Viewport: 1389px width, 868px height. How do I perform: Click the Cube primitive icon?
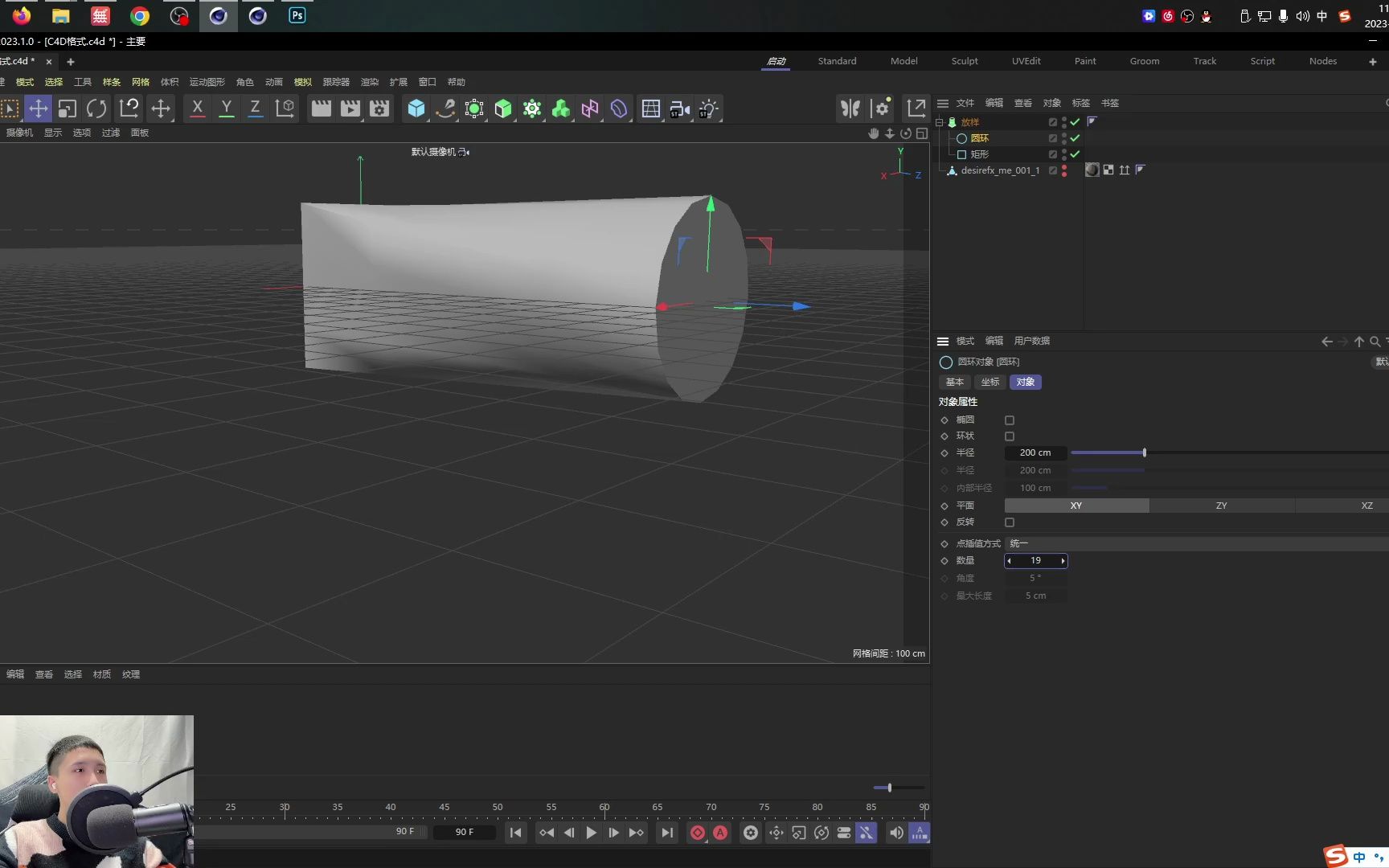[x=416, y=108]
